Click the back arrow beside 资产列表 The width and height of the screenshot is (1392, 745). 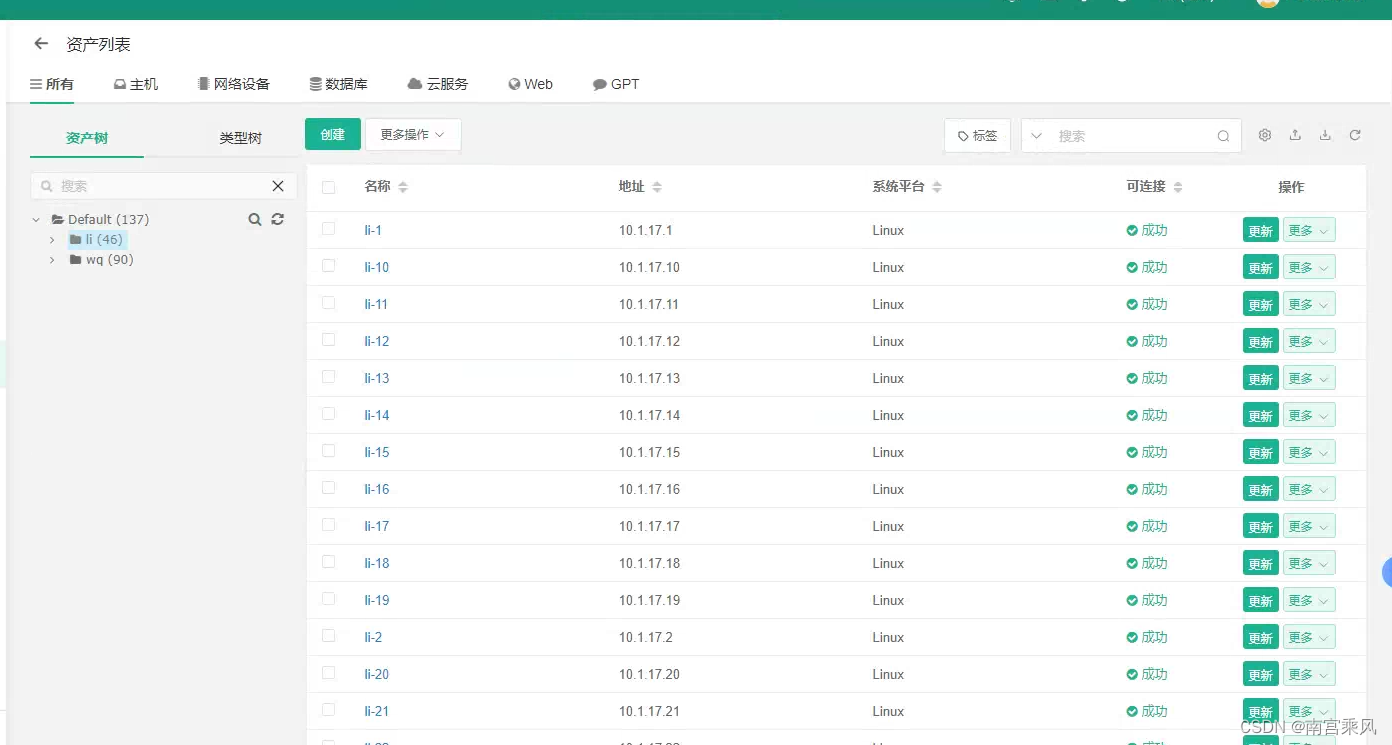coord(39,43)
